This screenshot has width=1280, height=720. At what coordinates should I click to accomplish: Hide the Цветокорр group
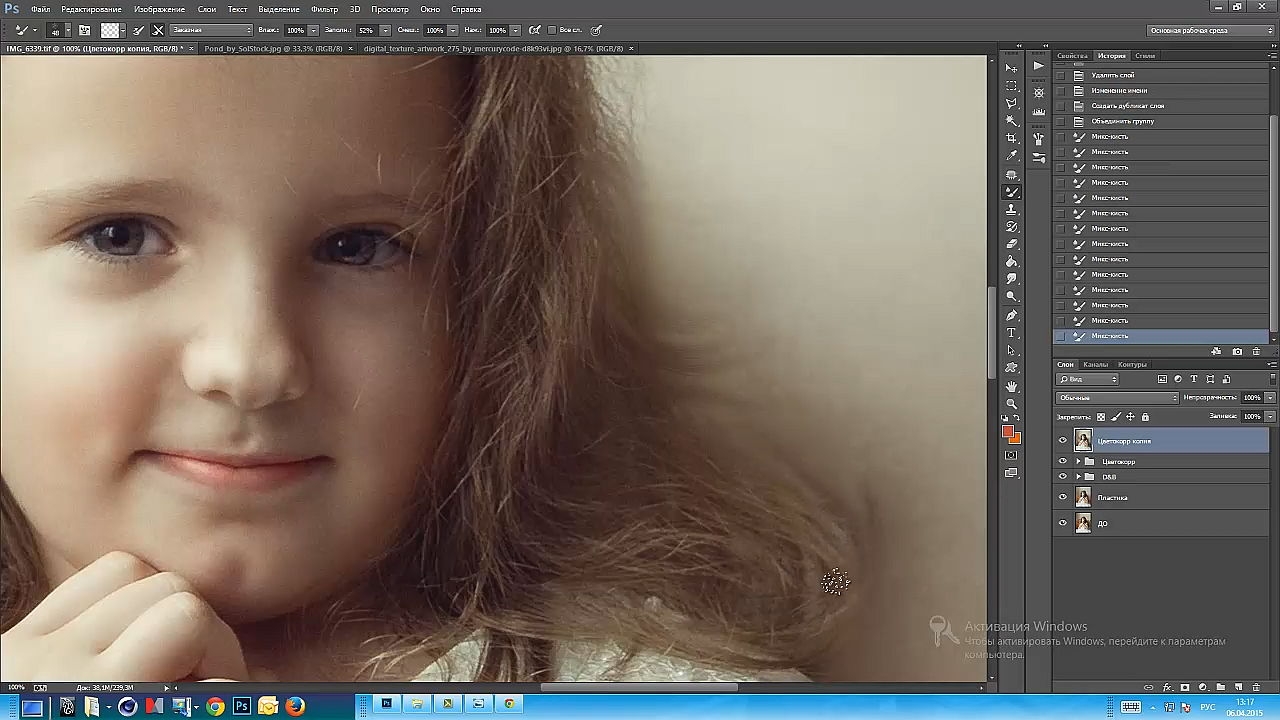1063,461
